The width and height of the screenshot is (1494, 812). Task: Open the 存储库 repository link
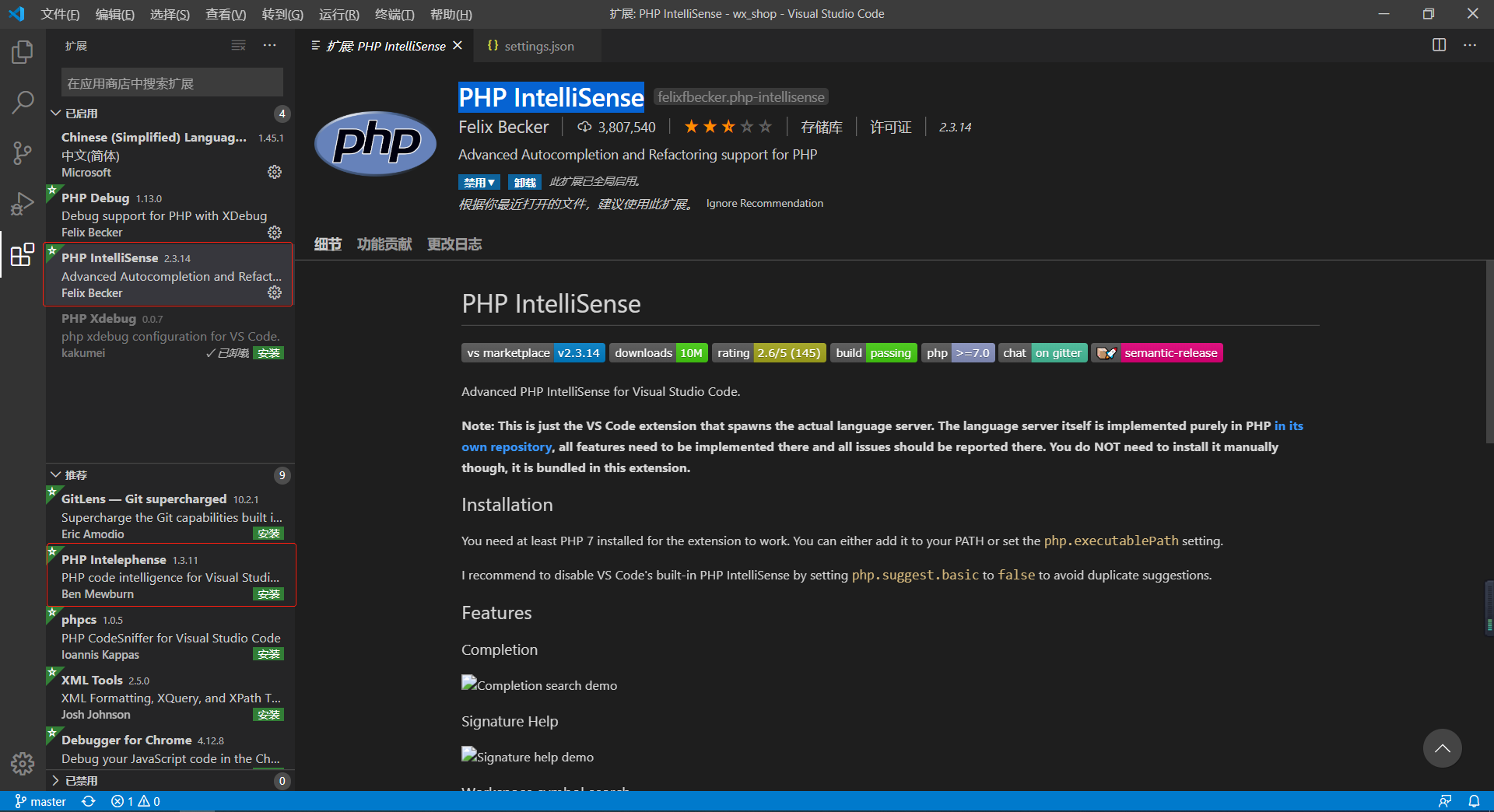point(821,127)
